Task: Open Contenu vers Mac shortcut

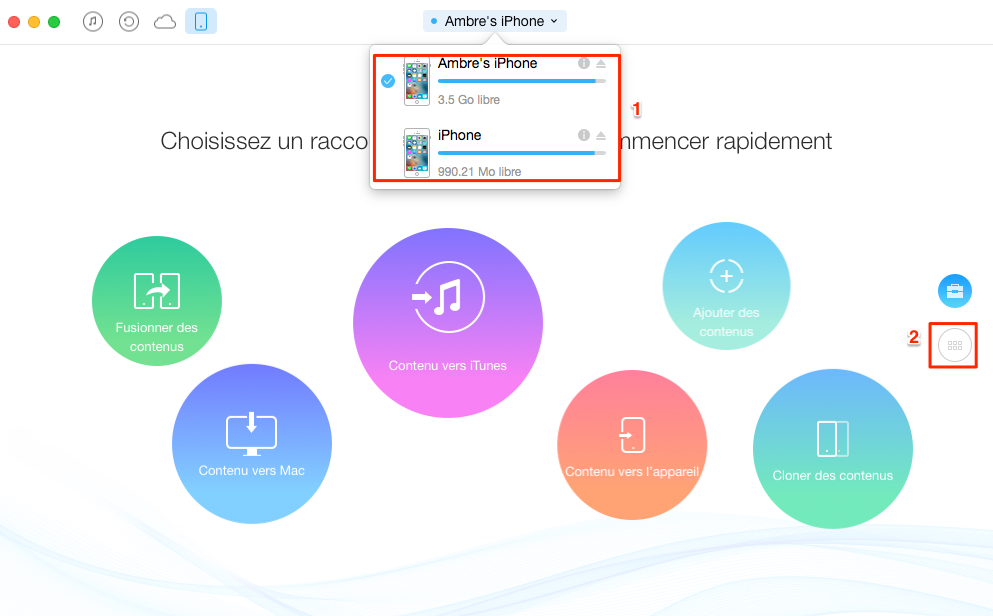Action: [x=251, y=444]
